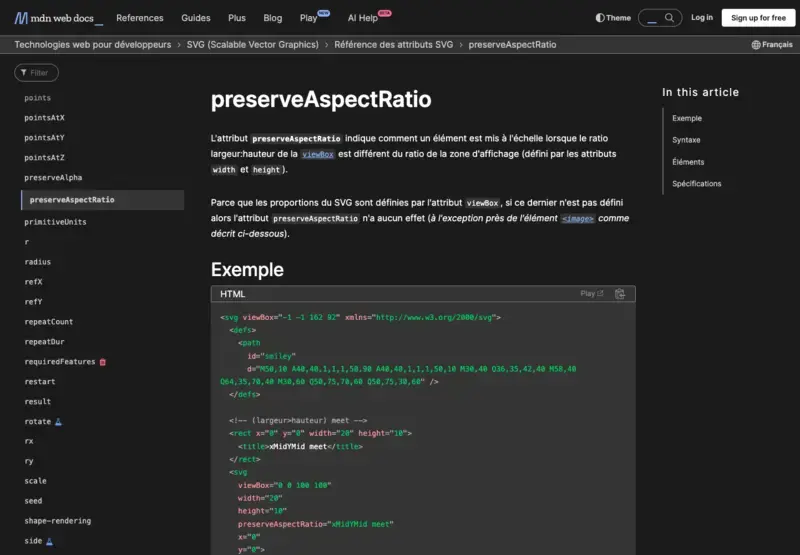
Task: Select pointsAtX in the sidebar
Action: point(44,118)
